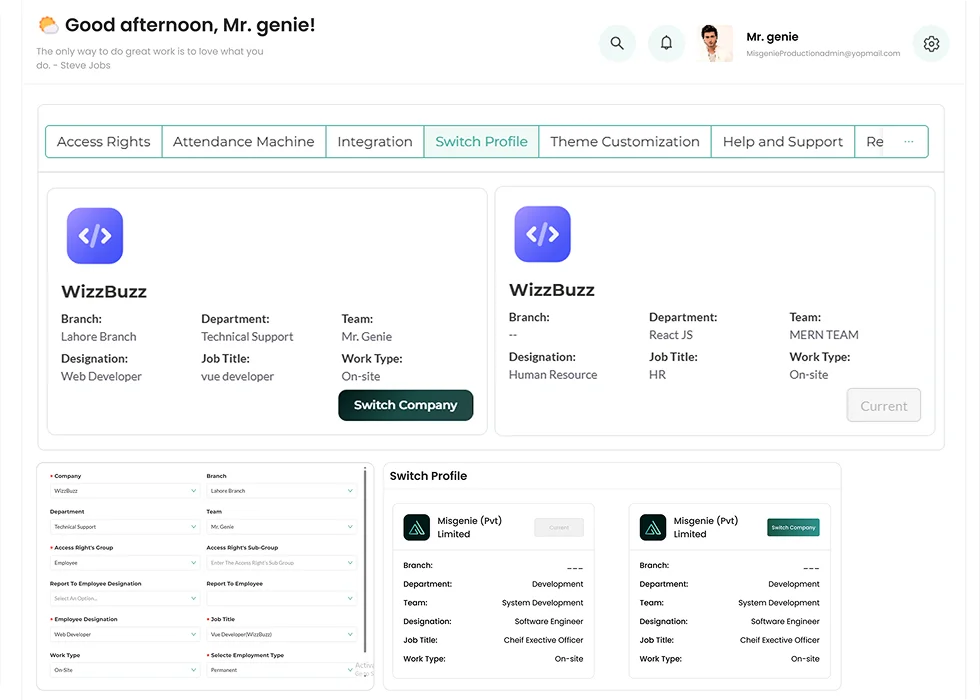The image size is (980, 700).
Task: Click Misgenie logo beside small Switch Company button
Action: click(653, 527)
